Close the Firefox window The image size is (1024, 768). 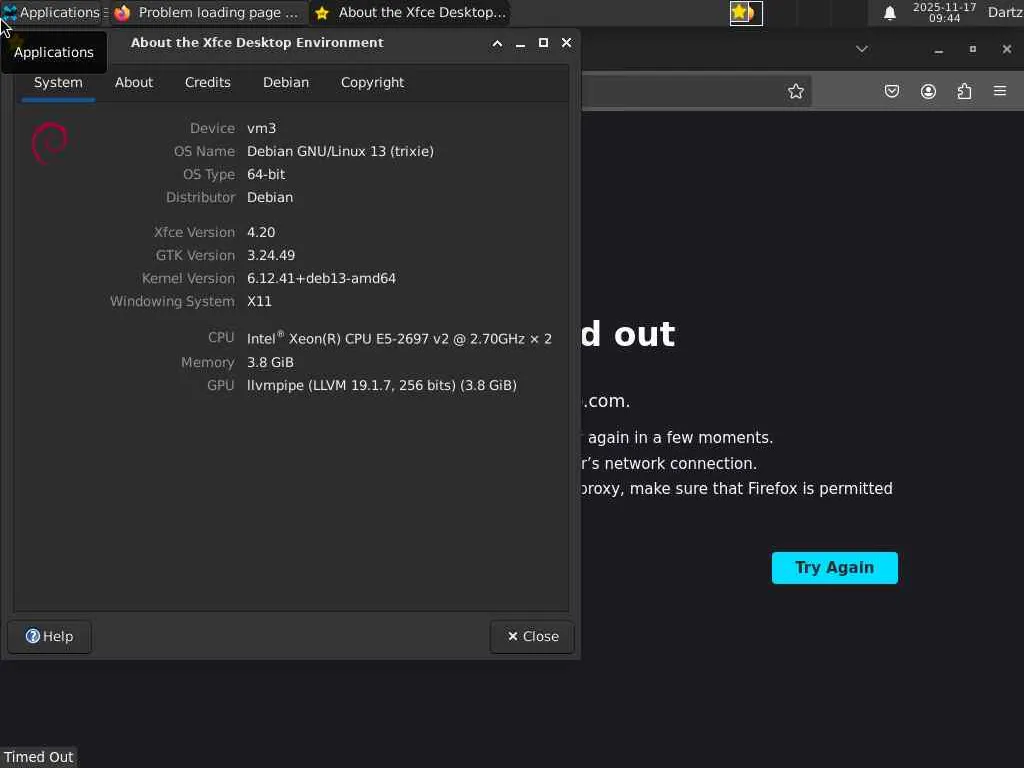pos(1006,50)
